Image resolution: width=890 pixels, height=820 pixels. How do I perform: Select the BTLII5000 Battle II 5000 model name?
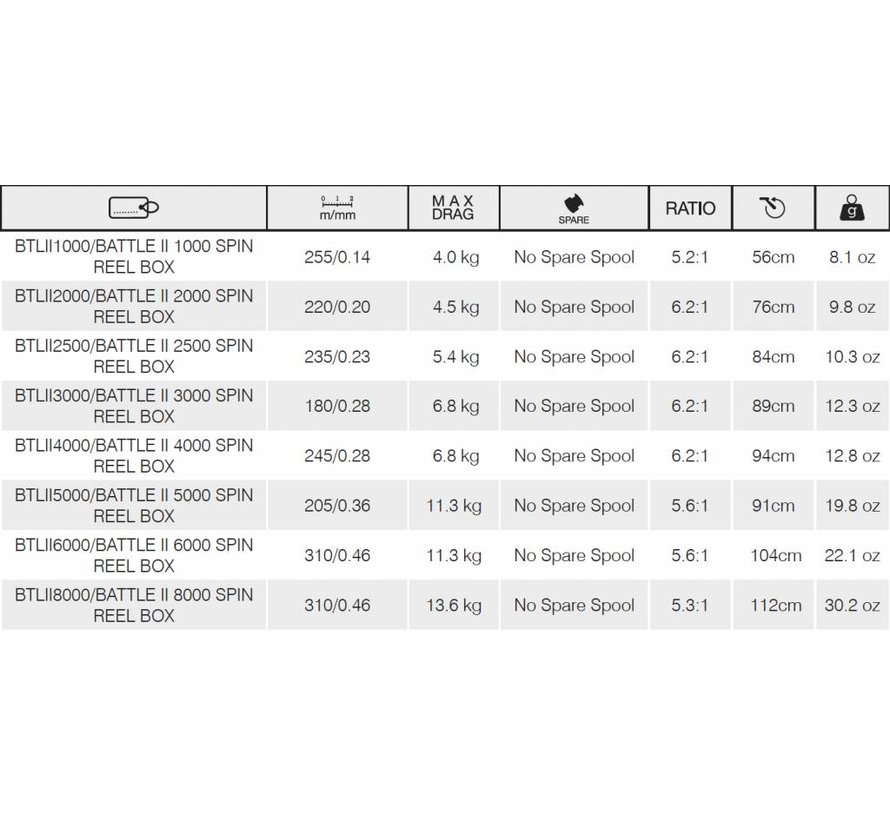[x=134, y=506]
